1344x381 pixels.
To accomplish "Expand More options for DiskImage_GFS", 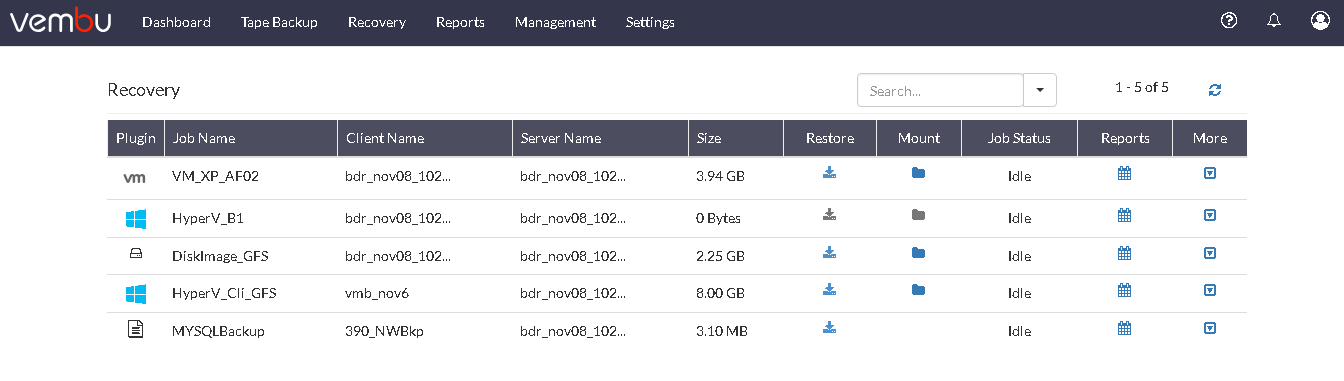I will point(1210,253).
